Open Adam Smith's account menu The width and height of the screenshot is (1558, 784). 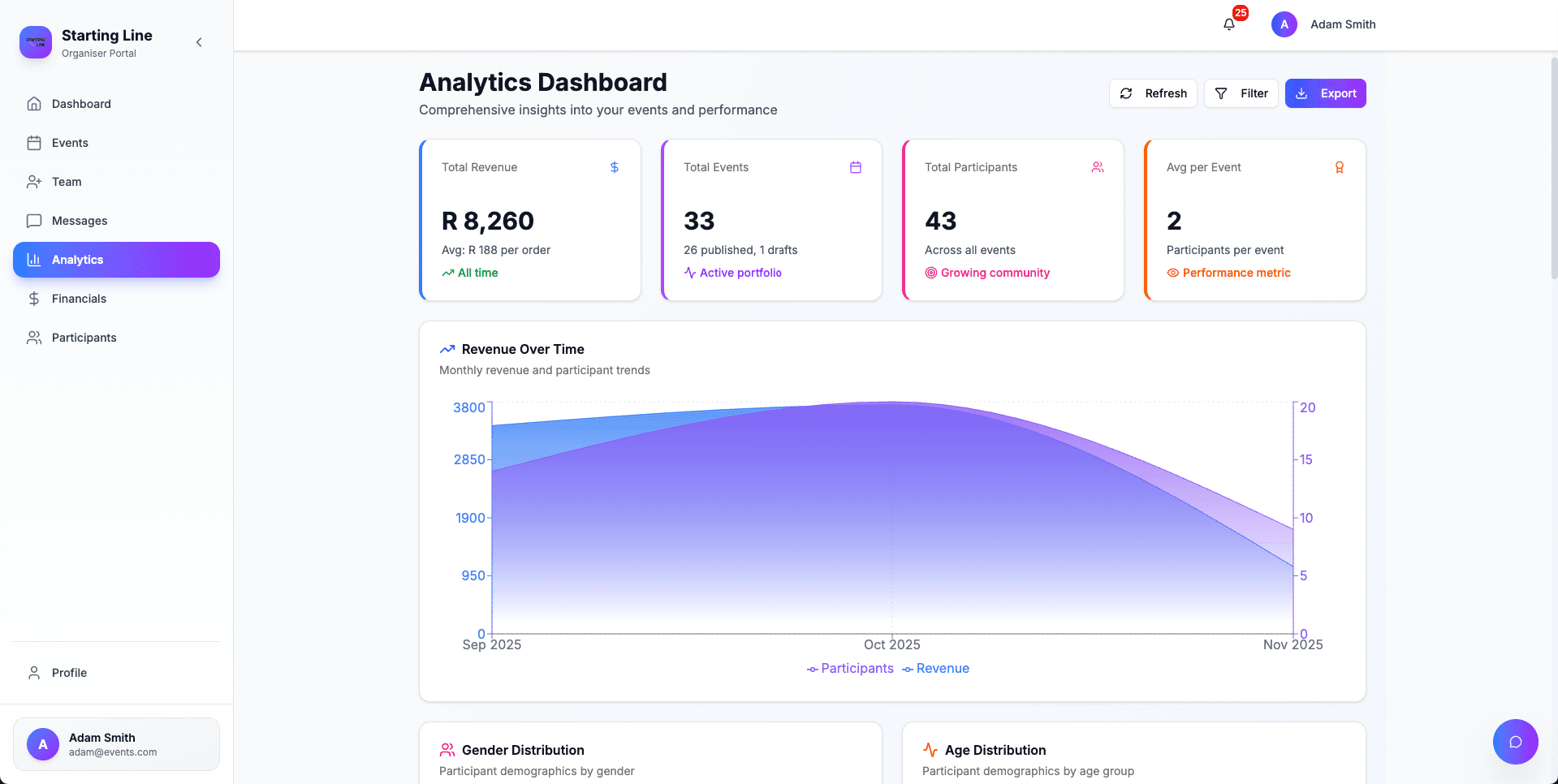point(1323,24)
